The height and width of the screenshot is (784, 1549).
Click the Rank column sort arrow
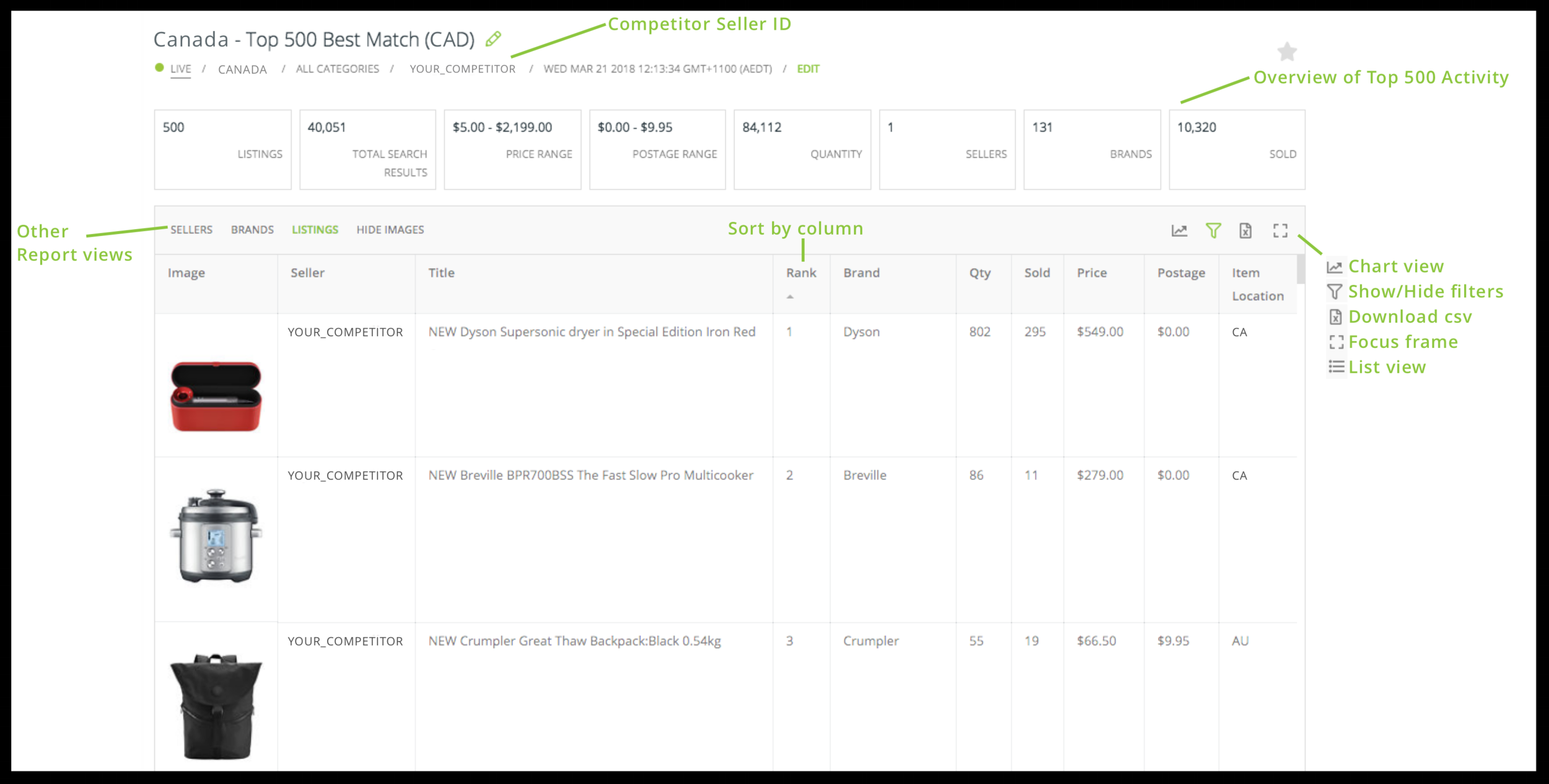tap(790, 297)
